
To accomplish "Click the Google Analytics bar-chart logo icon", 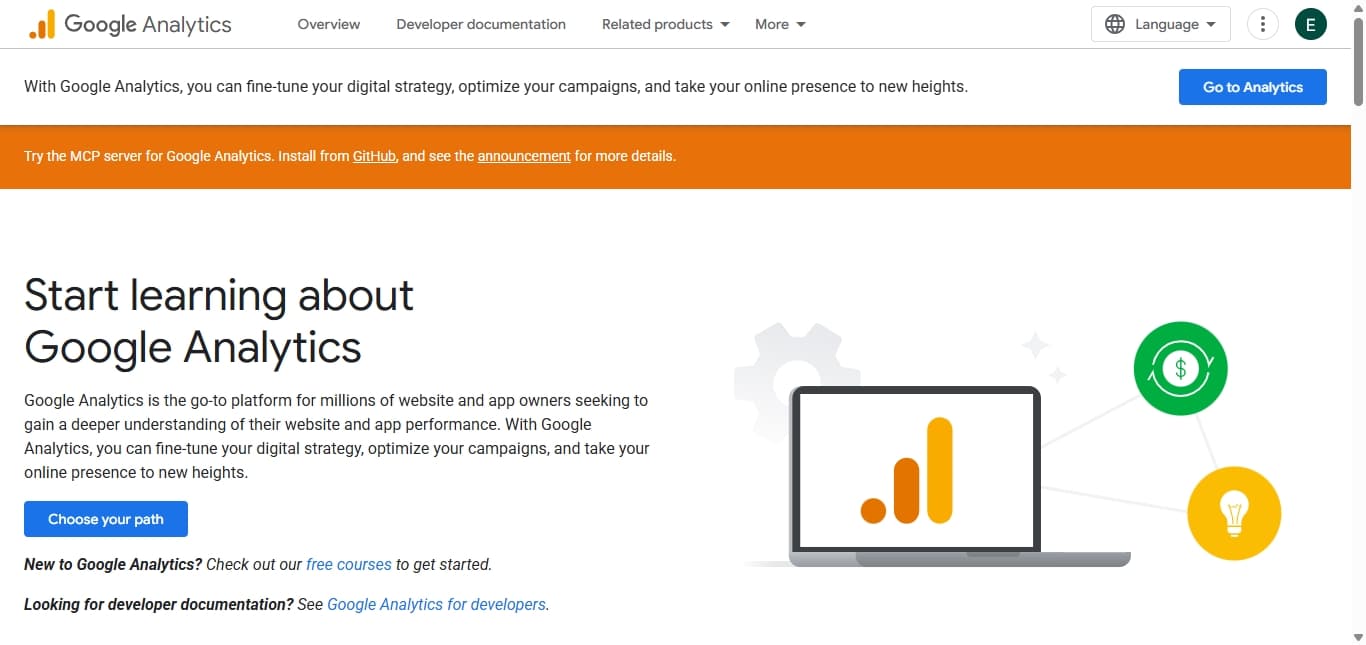I will 42,24.
